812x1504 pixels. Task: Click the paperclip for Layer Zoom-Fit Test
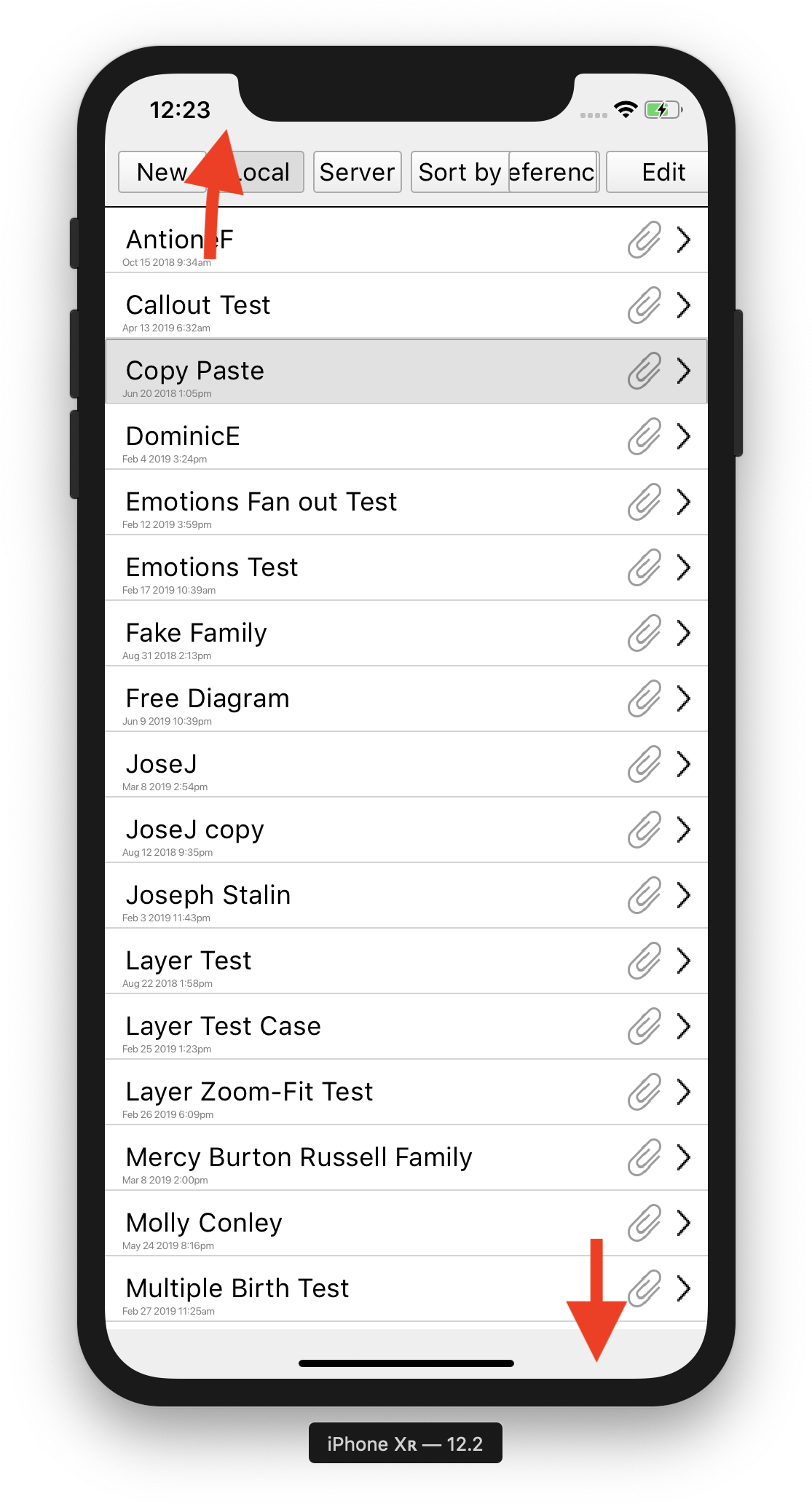pos(645,1092)
